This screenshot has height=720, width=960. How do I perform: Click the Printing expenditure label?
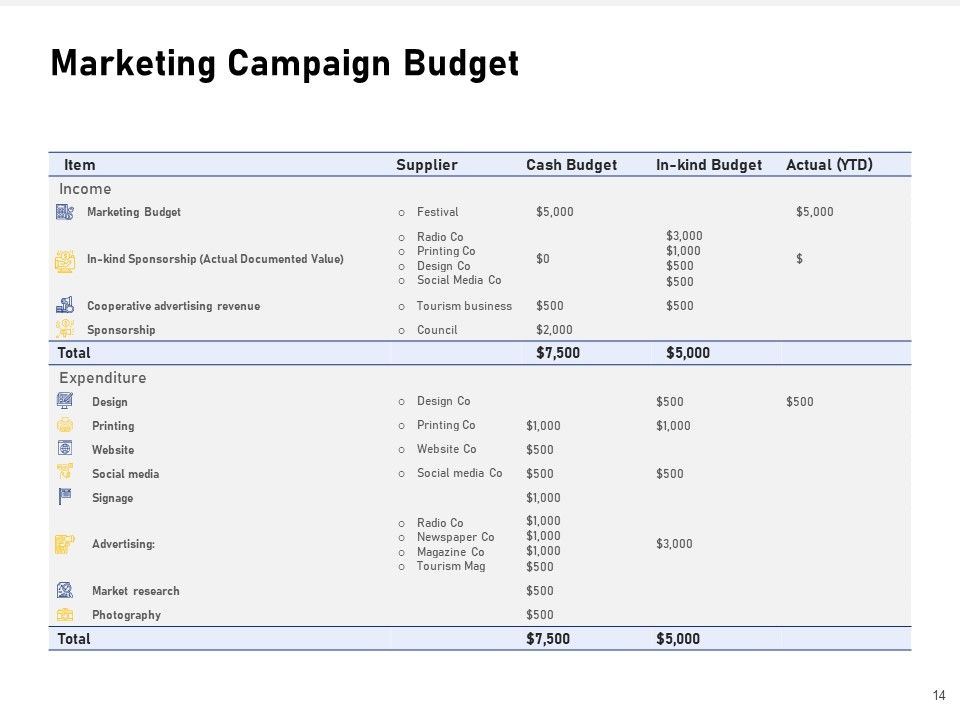[x=113, y=426]
